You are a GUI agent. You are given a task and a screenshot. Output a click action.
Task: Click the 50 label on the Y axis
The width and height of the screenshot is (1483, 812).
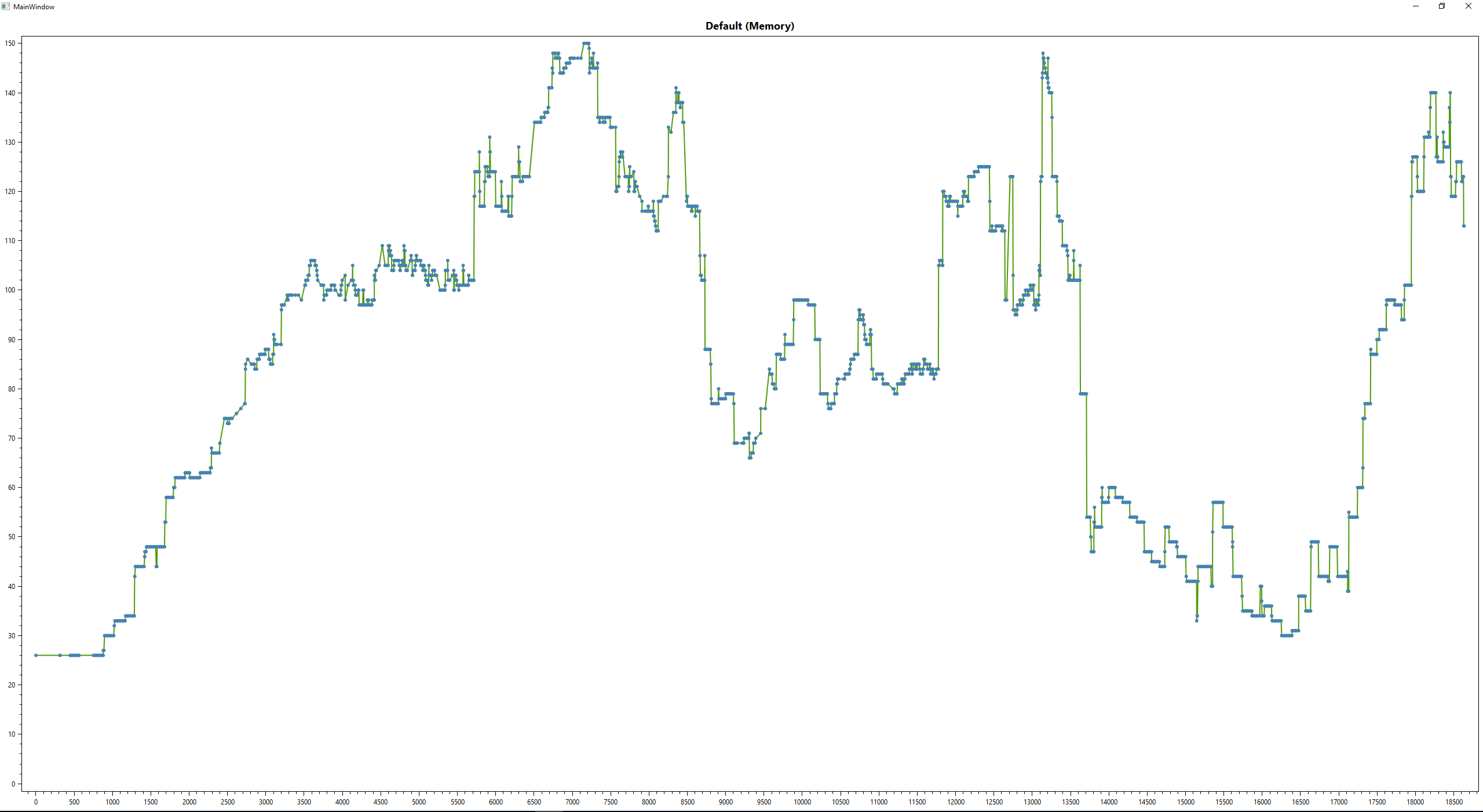click(x=12, y=537)
